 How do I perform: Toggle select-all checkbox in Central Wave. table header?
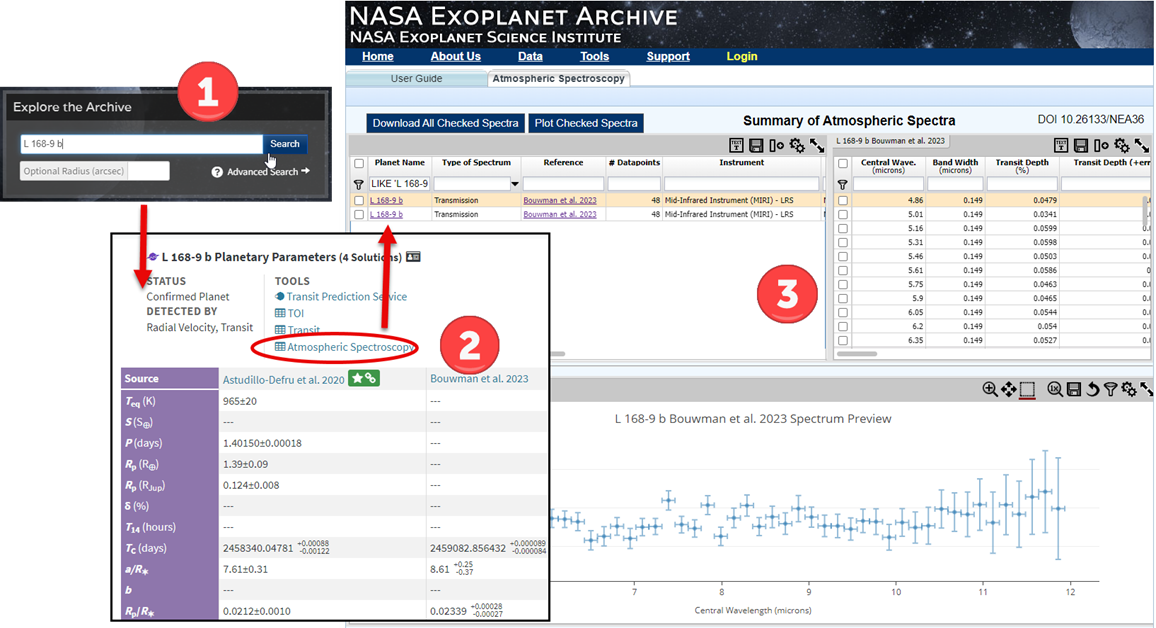pyautogui.click(x=843, y=164)
